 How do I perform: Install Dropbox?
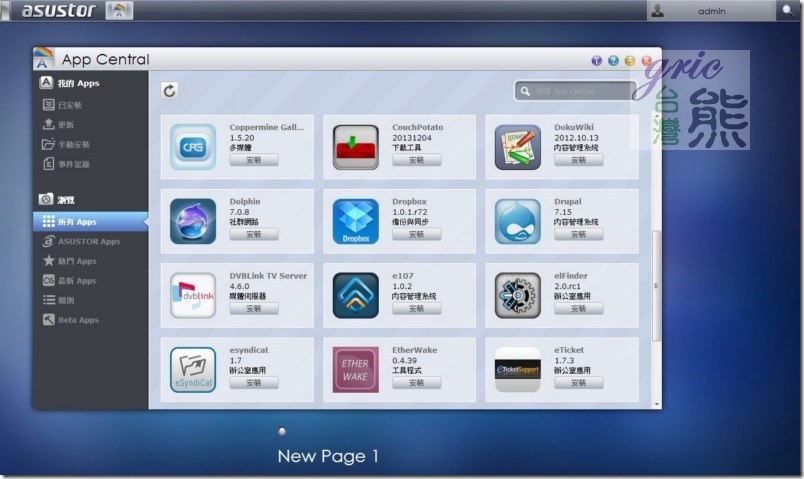tap(416, 234)
